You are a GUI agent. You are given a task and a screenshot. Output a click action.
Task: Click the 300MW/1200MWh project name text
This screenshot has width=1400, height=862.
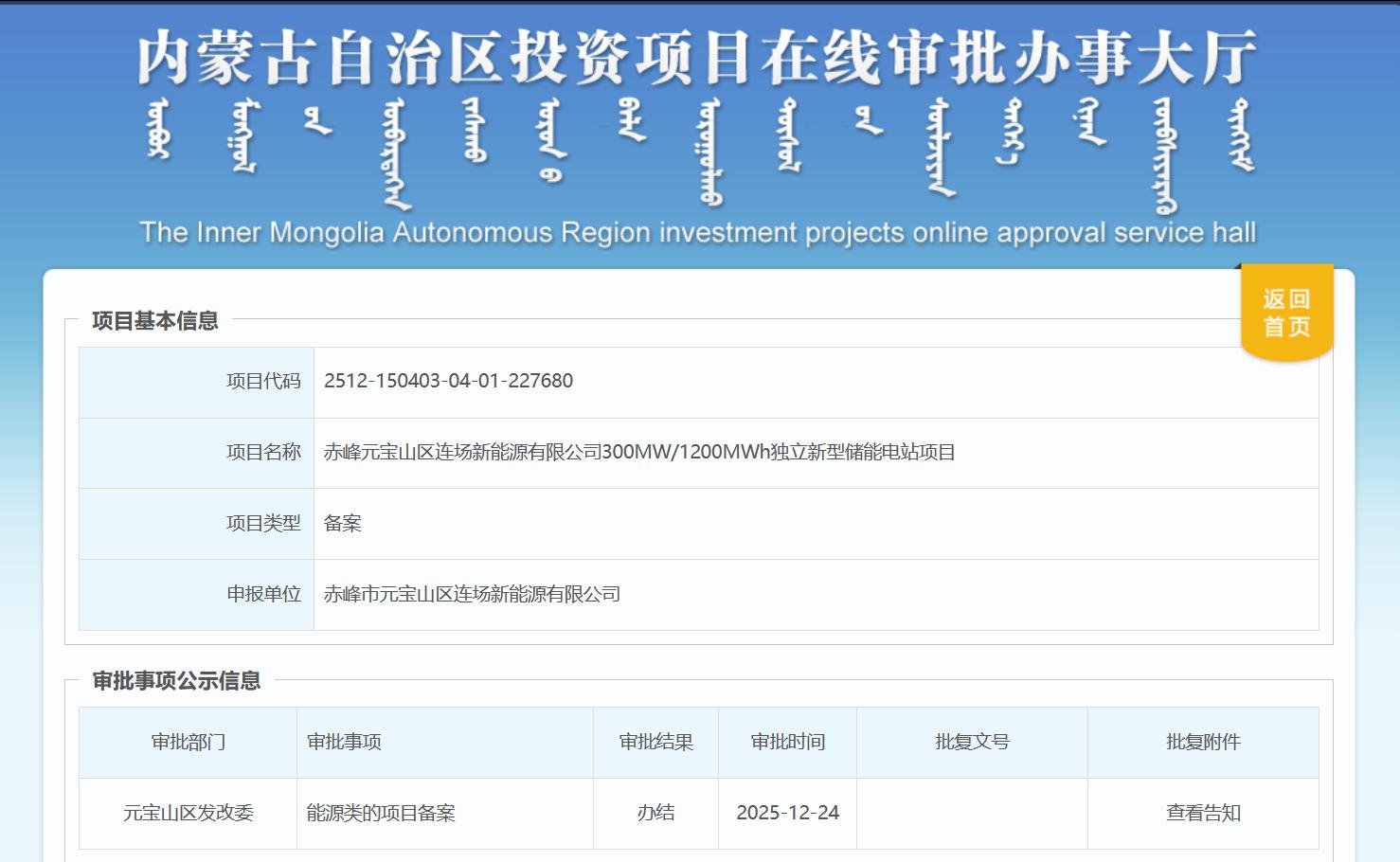639,453
